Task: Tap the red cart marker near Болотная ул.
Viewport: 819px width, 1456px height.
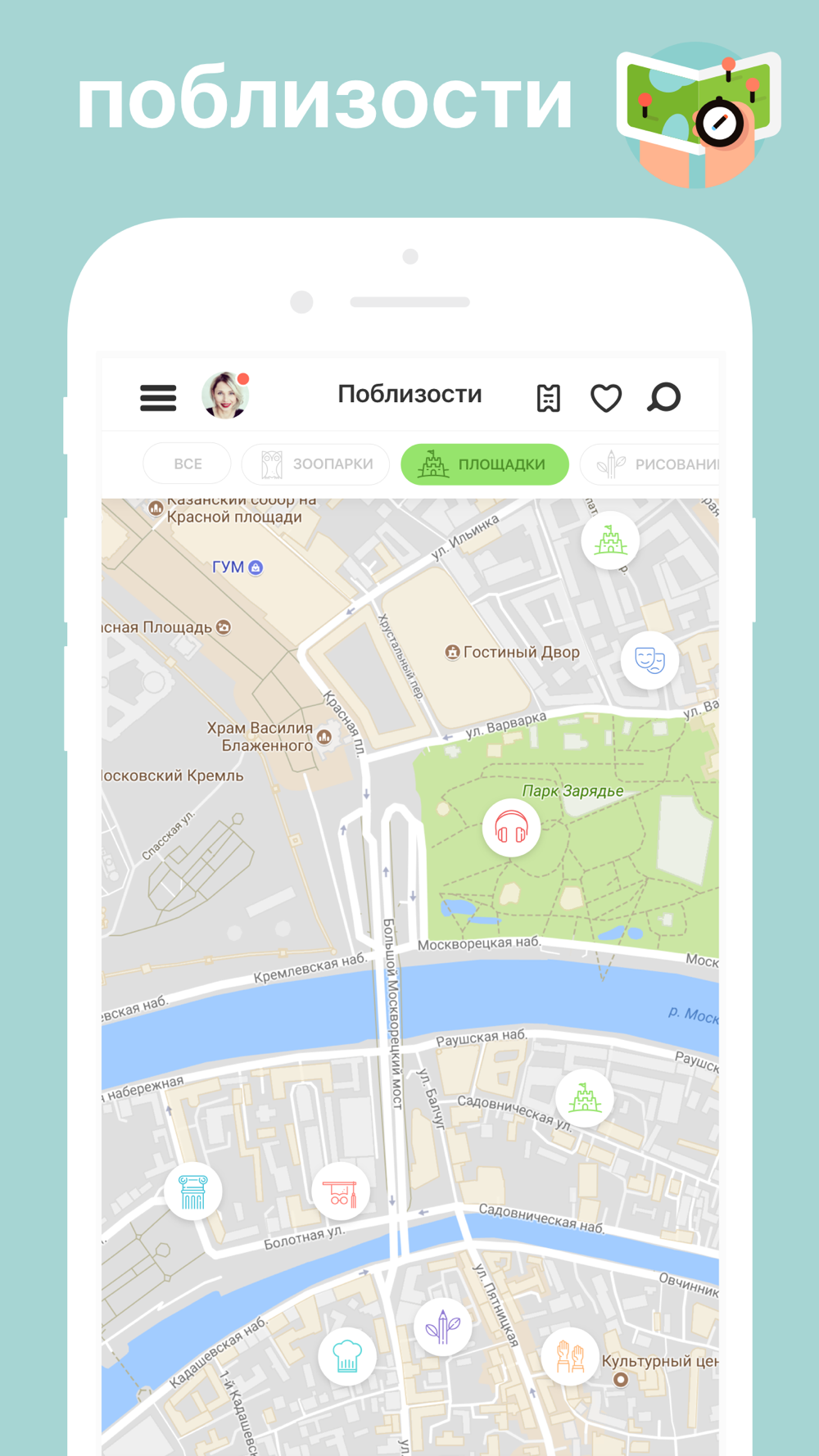Action: pyautogui.click(x=340, y=1191)
